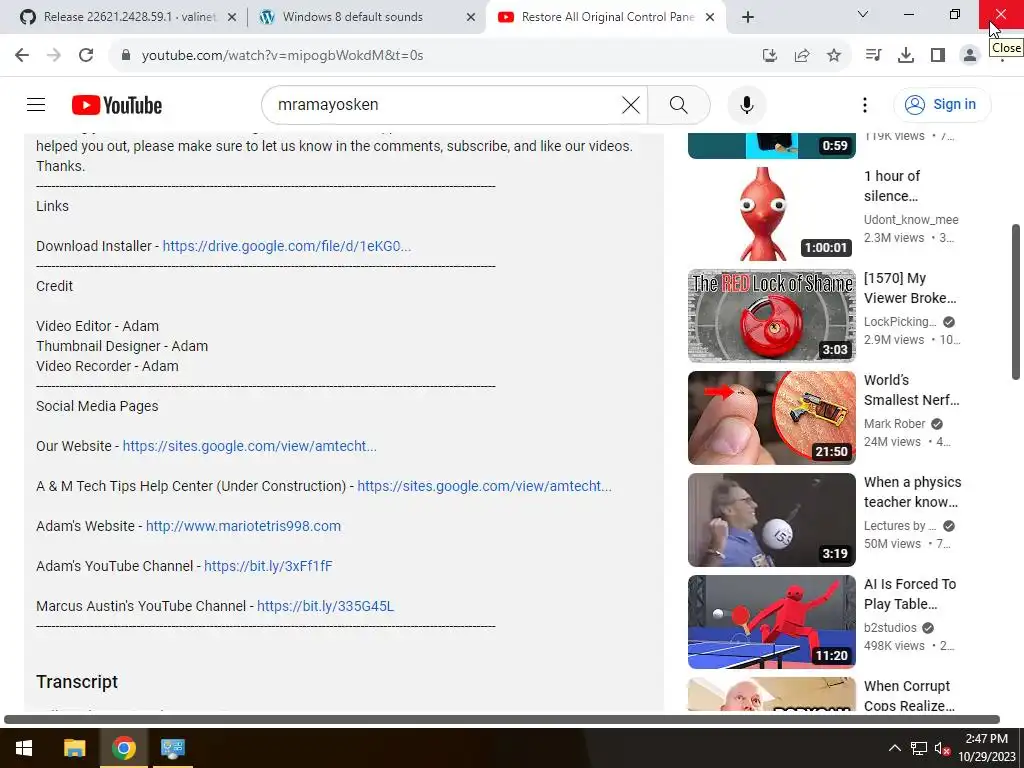Image resolution: width=1024 pixels, height=768 pixels.
Task: Open the 0:59 video thumbnail at top
Action: click(771, 145)
